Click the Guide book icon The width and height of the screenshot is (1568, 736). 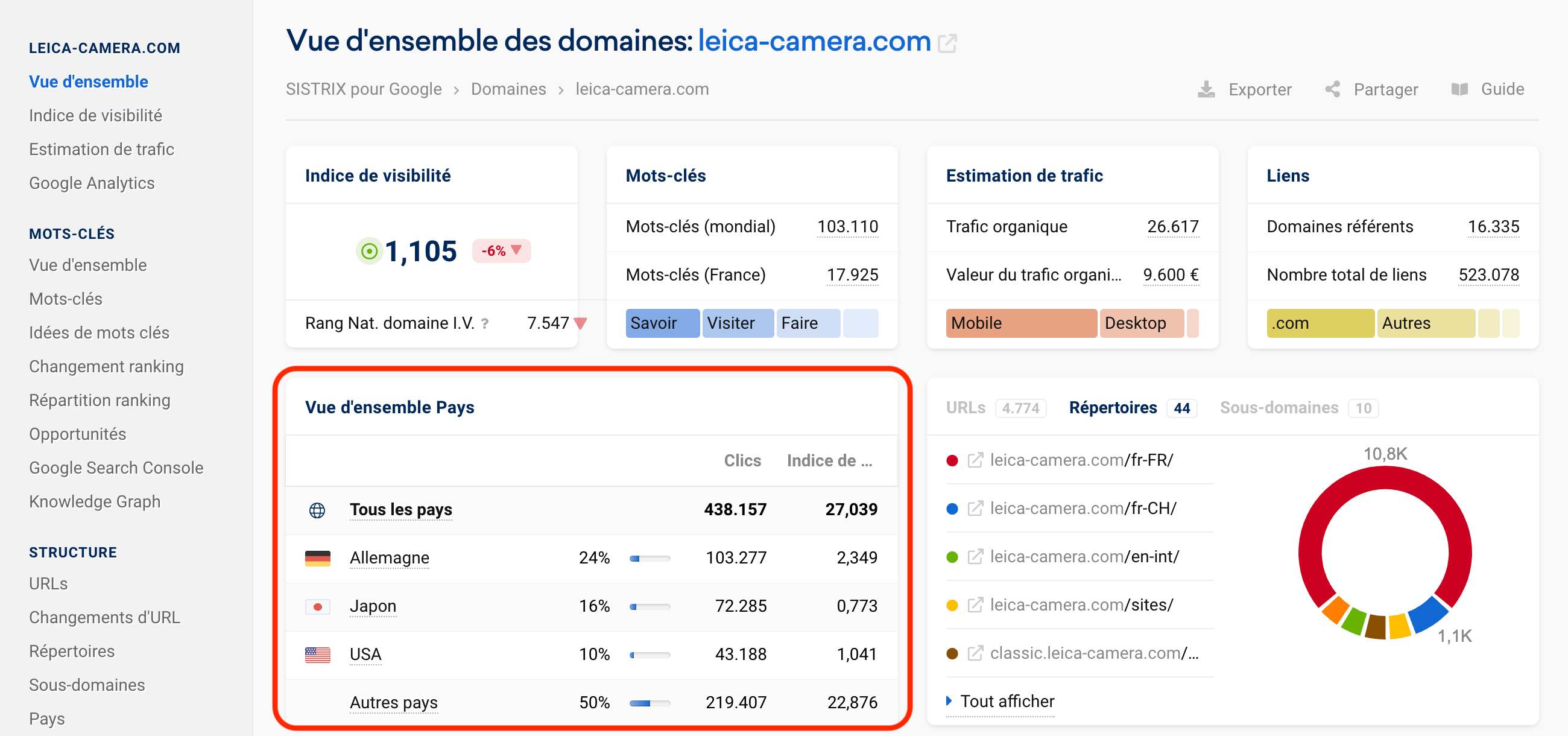1459,89
